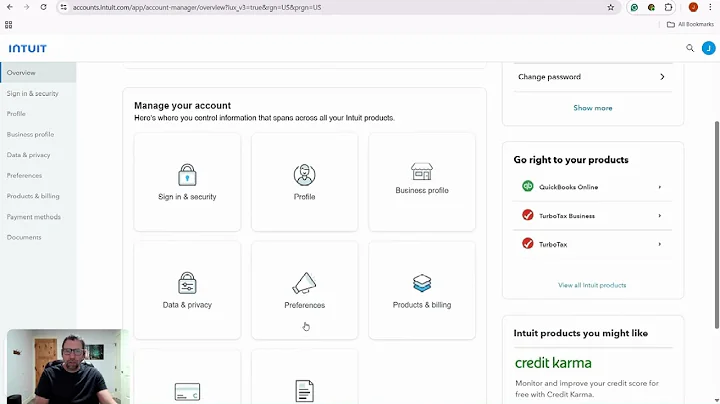Open the apps grid in bookmarks bar

pyautogui.click(x=8, y=25)
